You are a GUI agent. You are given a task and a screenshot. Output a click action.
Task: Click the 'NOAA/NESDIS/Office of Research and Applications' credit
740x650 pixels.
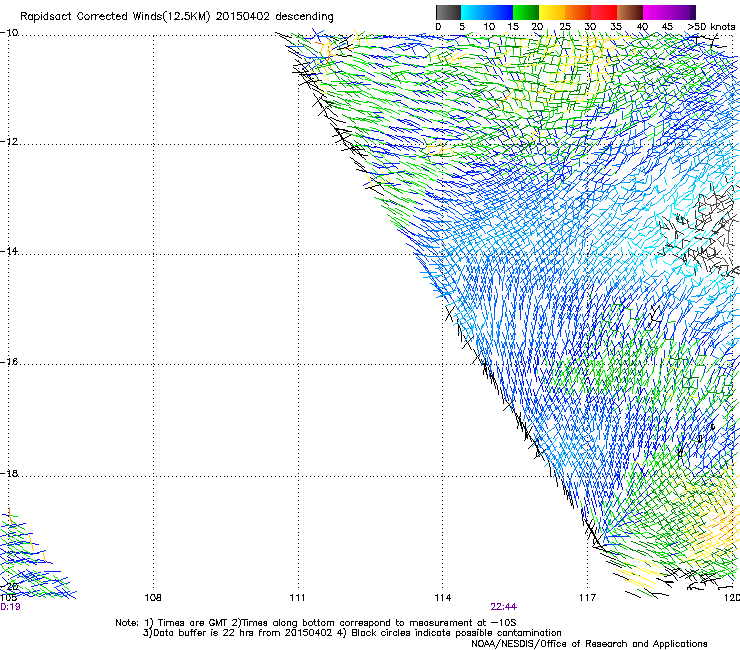click(589, 644)
